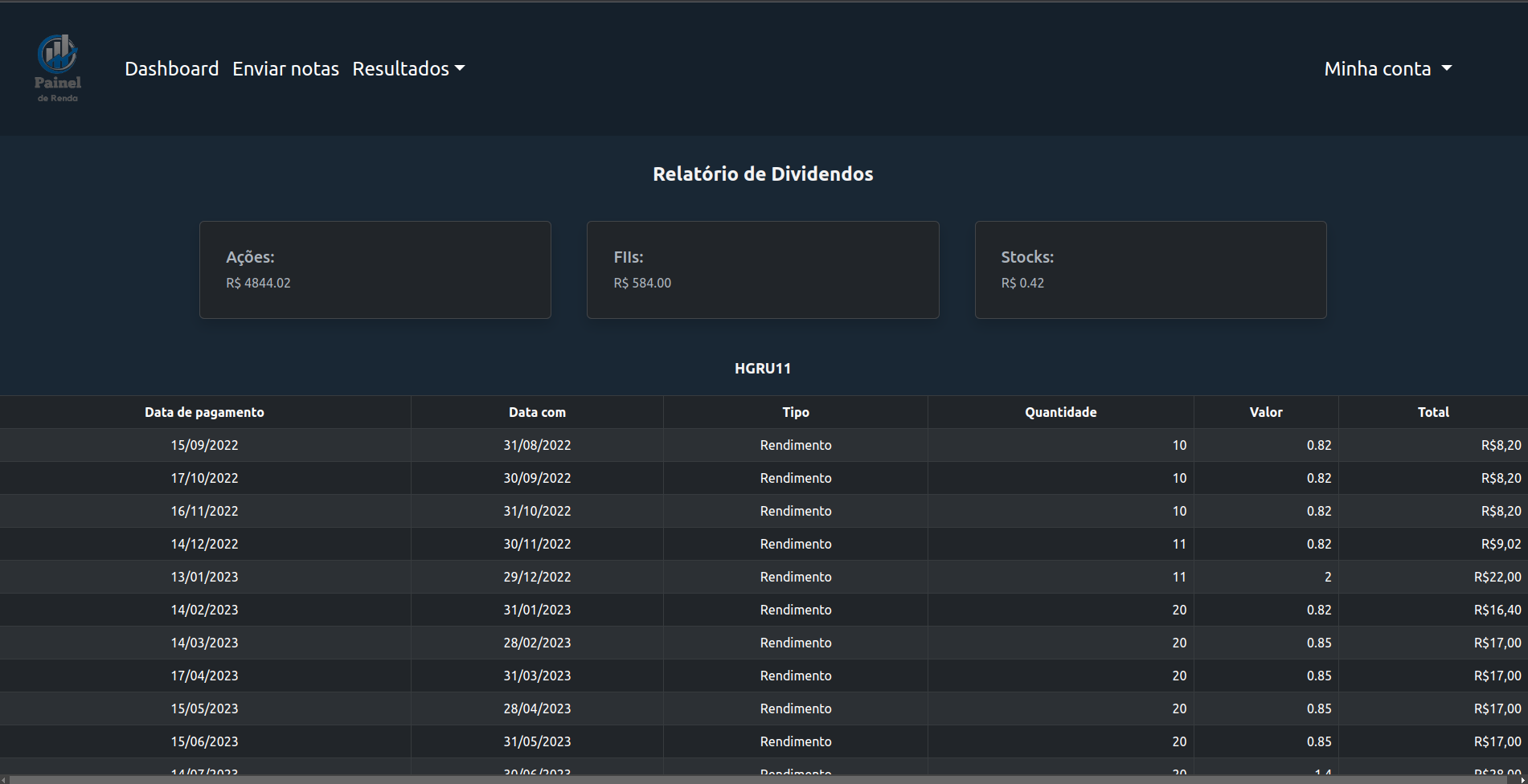
Task: Go to Enviar notas
Action: click(285, 68)
